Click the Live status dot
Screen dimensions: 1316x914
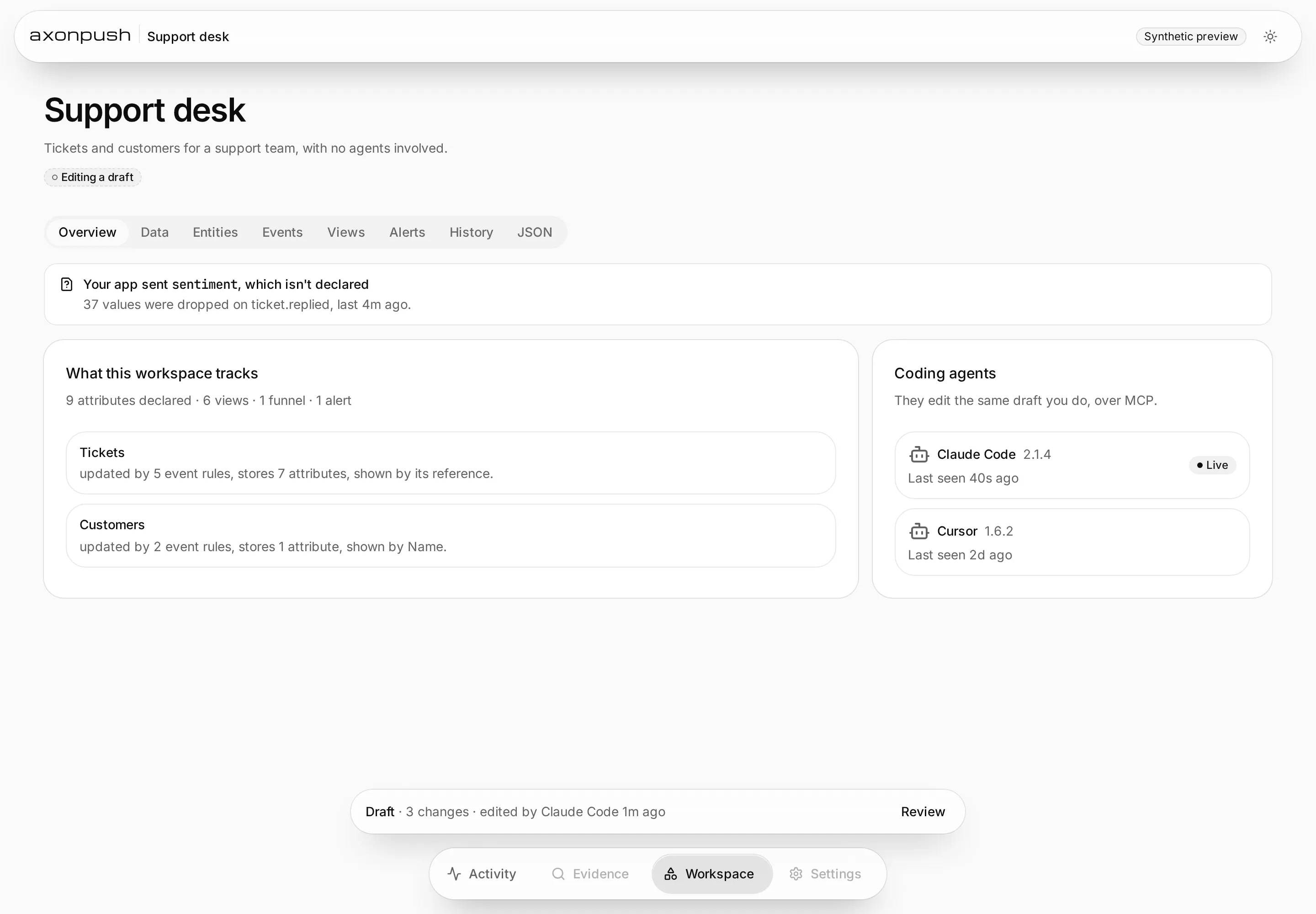click(1199, 465)
